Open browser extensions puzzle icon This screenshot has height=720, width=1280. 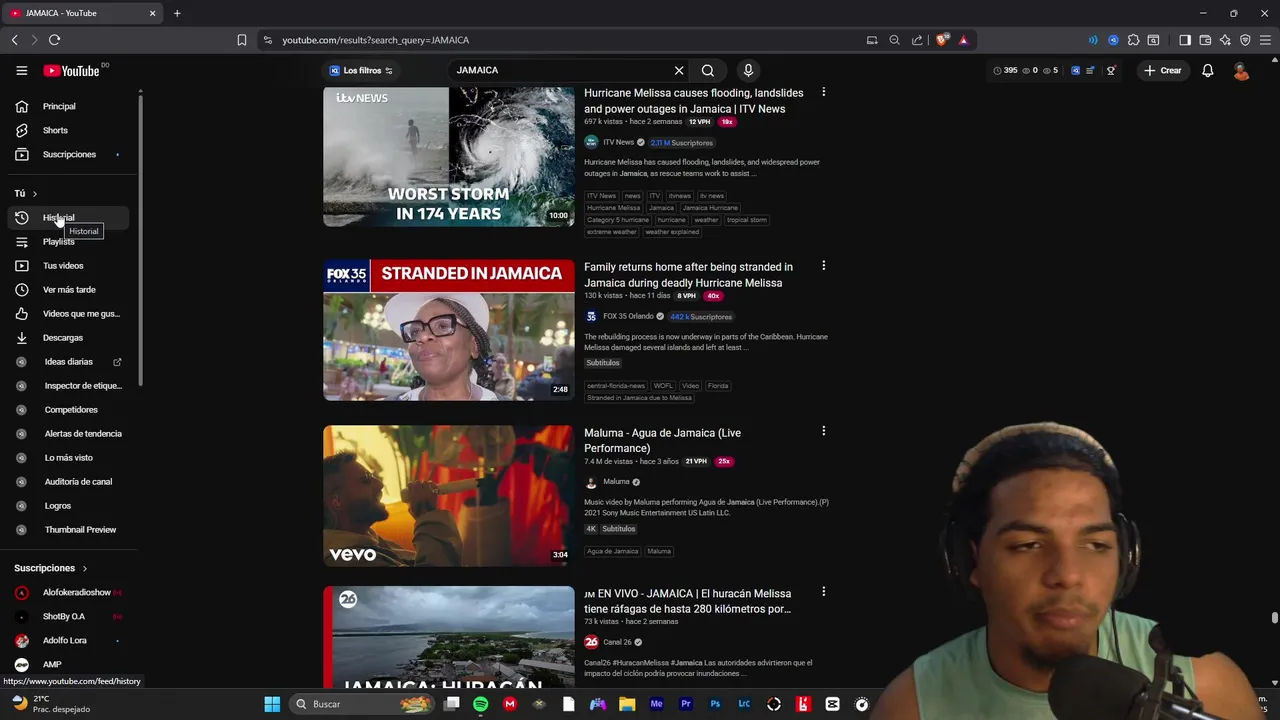tap(1133, 40)
